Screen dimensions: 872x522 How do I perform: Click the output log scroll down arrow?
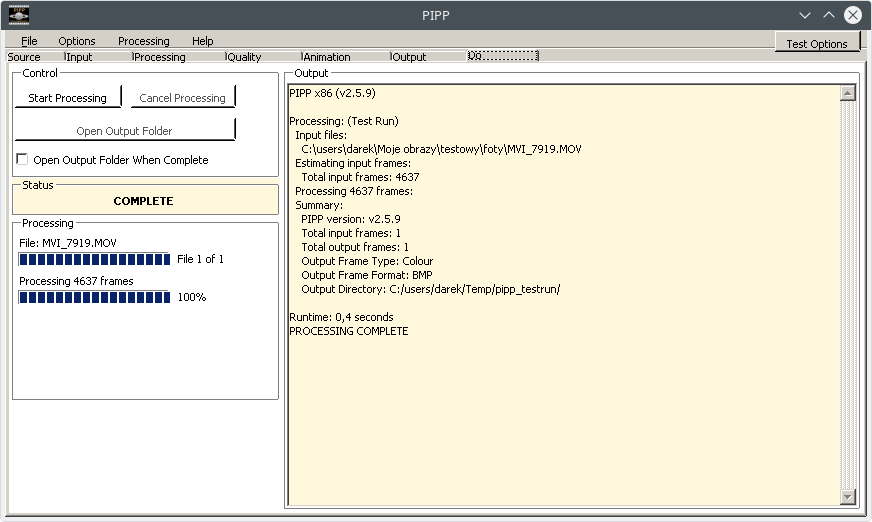coord(848,496)
